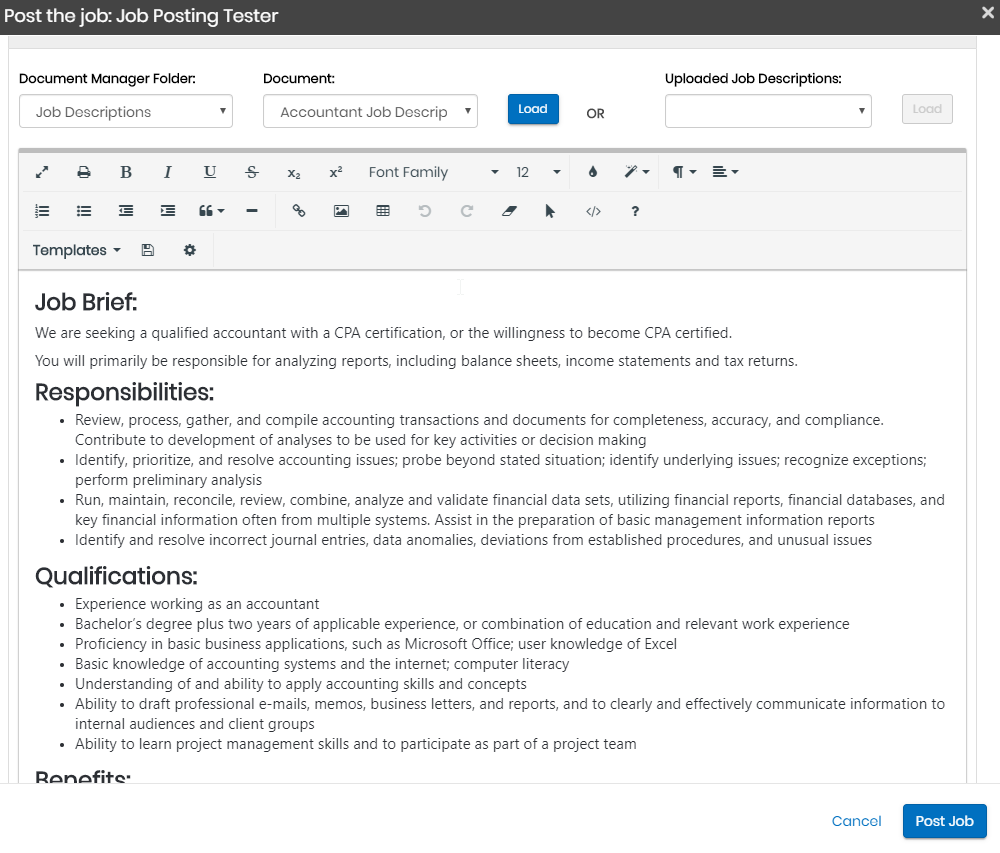Click the print icon

[x=84, y=172]
